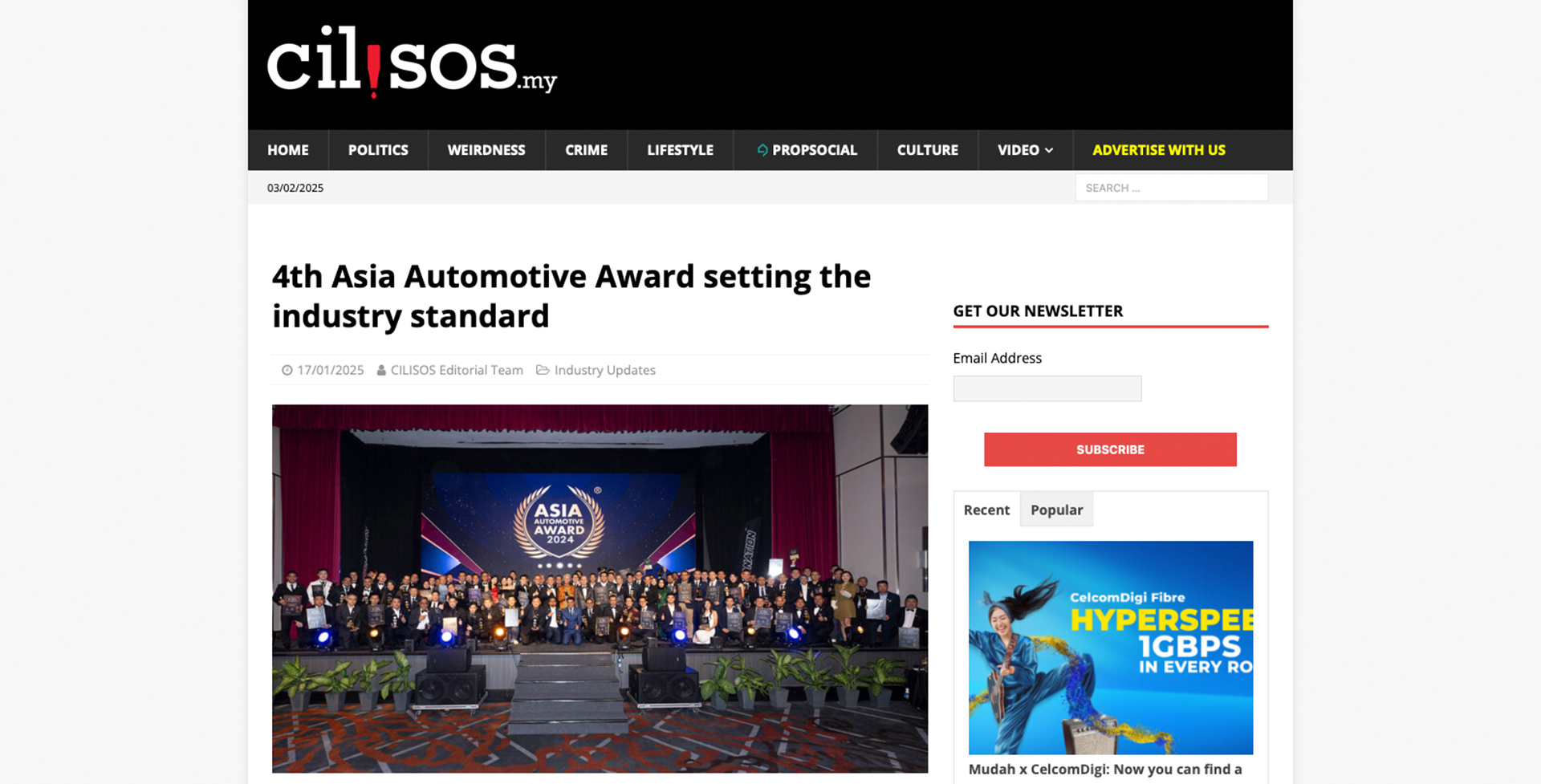Open the Weirdness category
The image size is (1541, 784).
(486, 150)
